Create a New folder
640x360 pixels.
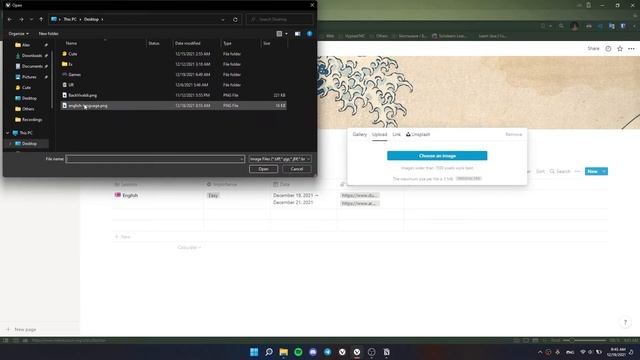click(49, 33)
